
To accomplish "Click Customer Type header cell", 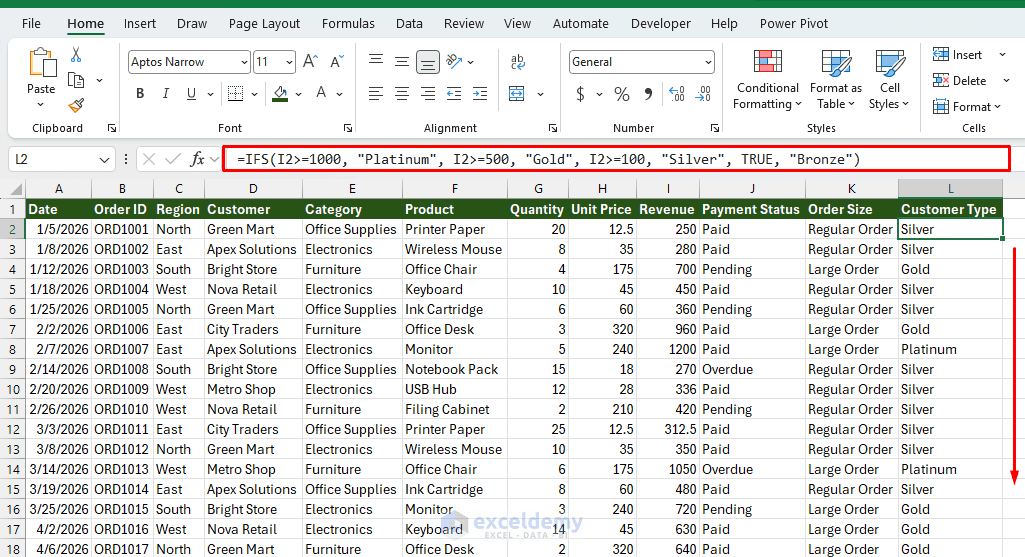I will (950, 209).
